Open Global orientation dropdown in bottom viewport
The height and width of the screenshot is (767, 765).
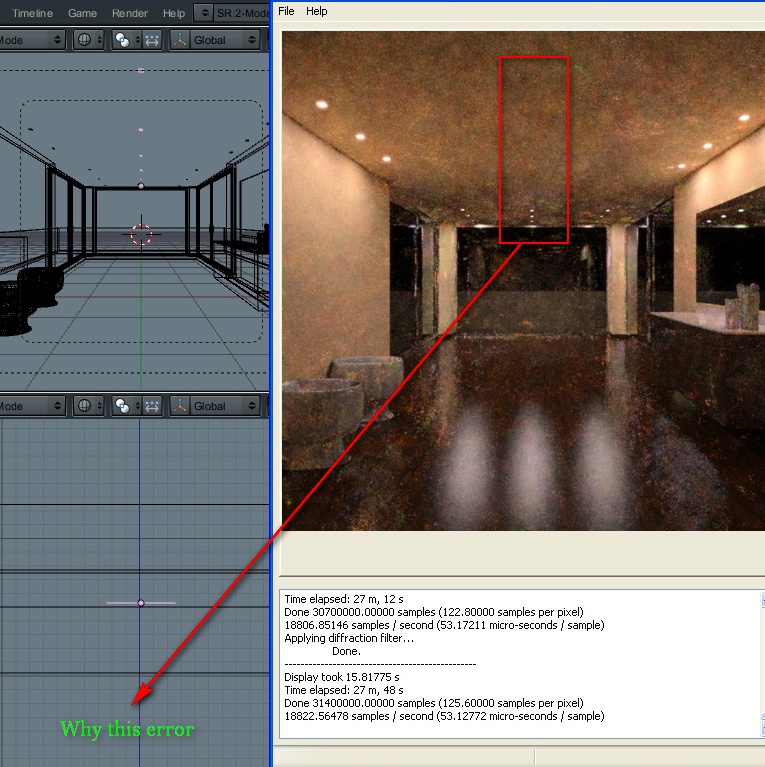214,406
